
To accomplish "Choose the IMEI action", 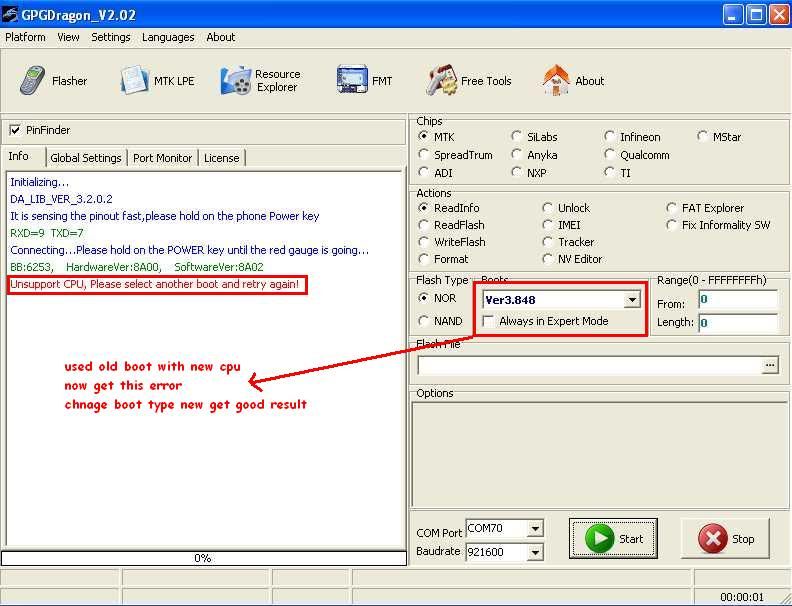I will [x=547, y=225].
